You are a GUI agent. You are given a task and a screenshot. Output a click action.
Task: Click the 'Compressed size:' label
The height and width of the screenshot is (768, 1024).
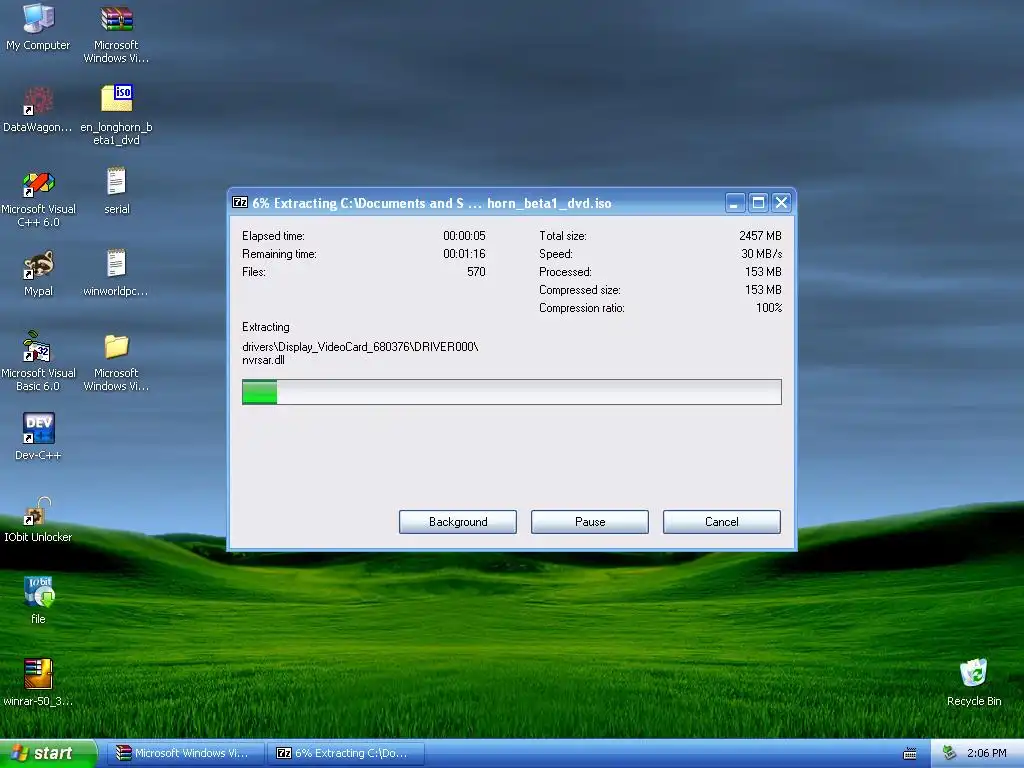pos(579,290)
